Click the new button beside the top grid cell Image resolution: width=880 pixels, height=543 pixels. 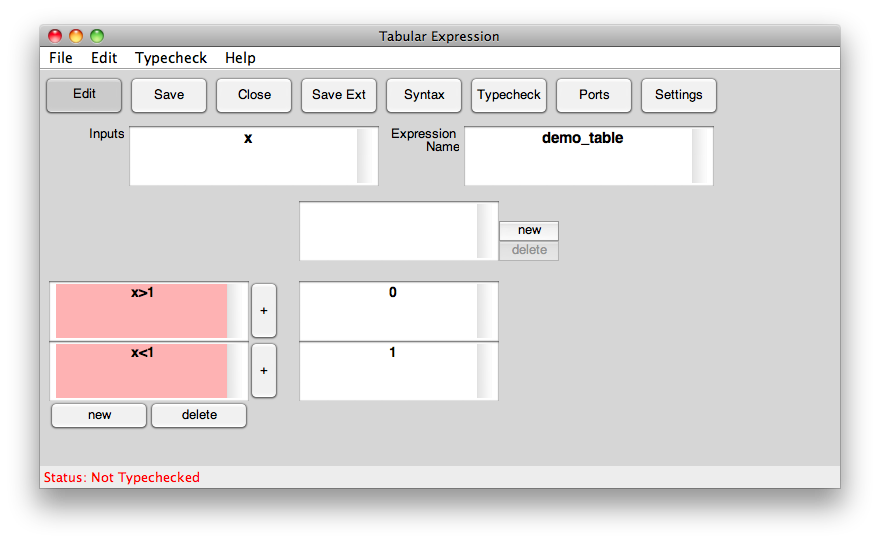click(529, 230)
